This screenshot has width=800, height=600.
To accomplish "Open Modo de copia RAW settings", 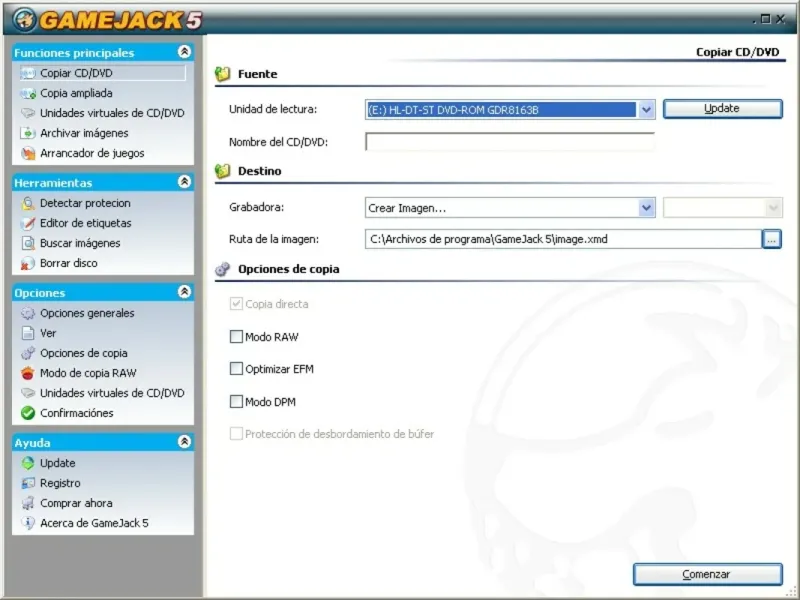I will (88, 373).
